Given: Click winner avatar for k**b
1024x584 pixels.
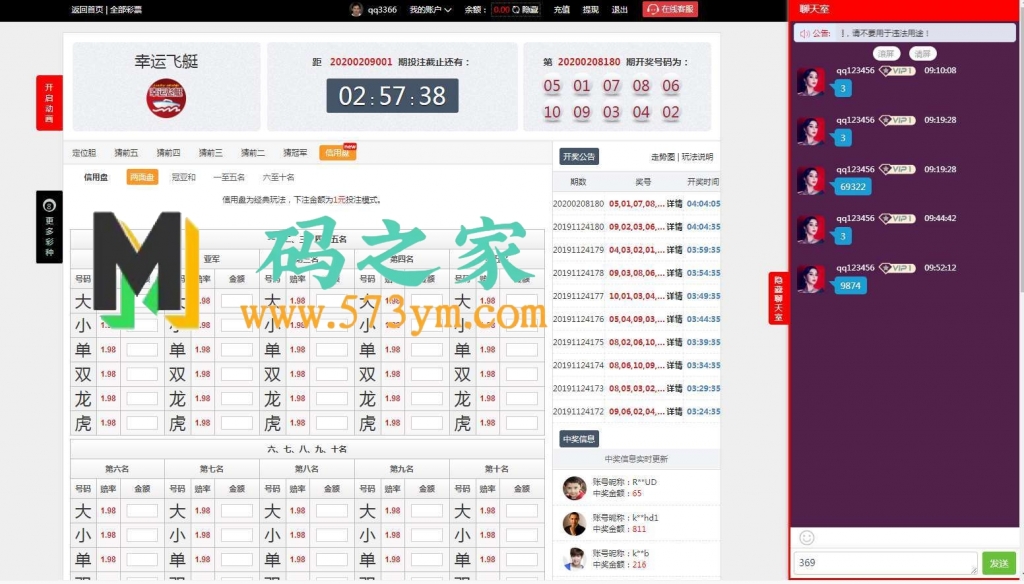Looking at the screenshot, I should pos(575,559).
